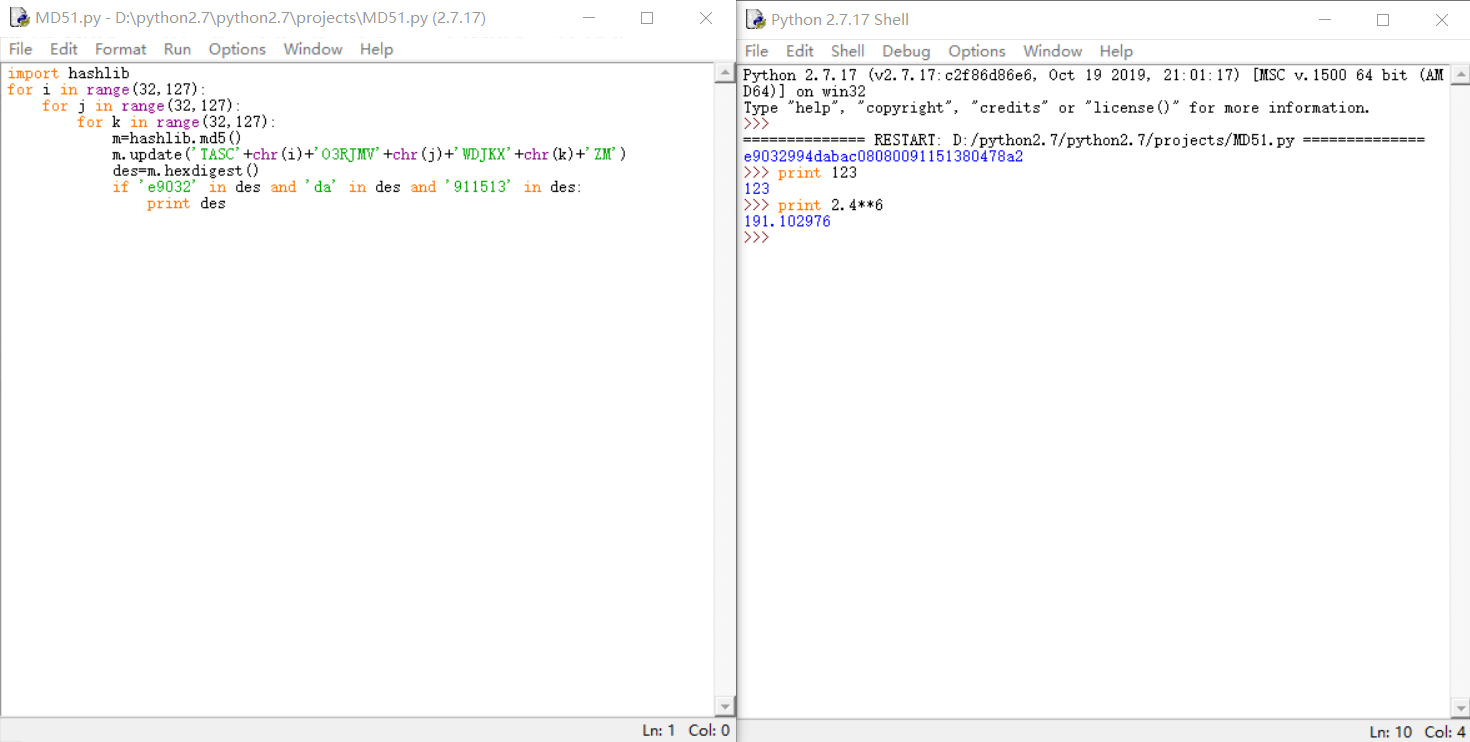Click hash output e9032994dabac08080091151380478a2
Image resolution: width=1470 pixels, height=742 pixels.
[883, 156]
